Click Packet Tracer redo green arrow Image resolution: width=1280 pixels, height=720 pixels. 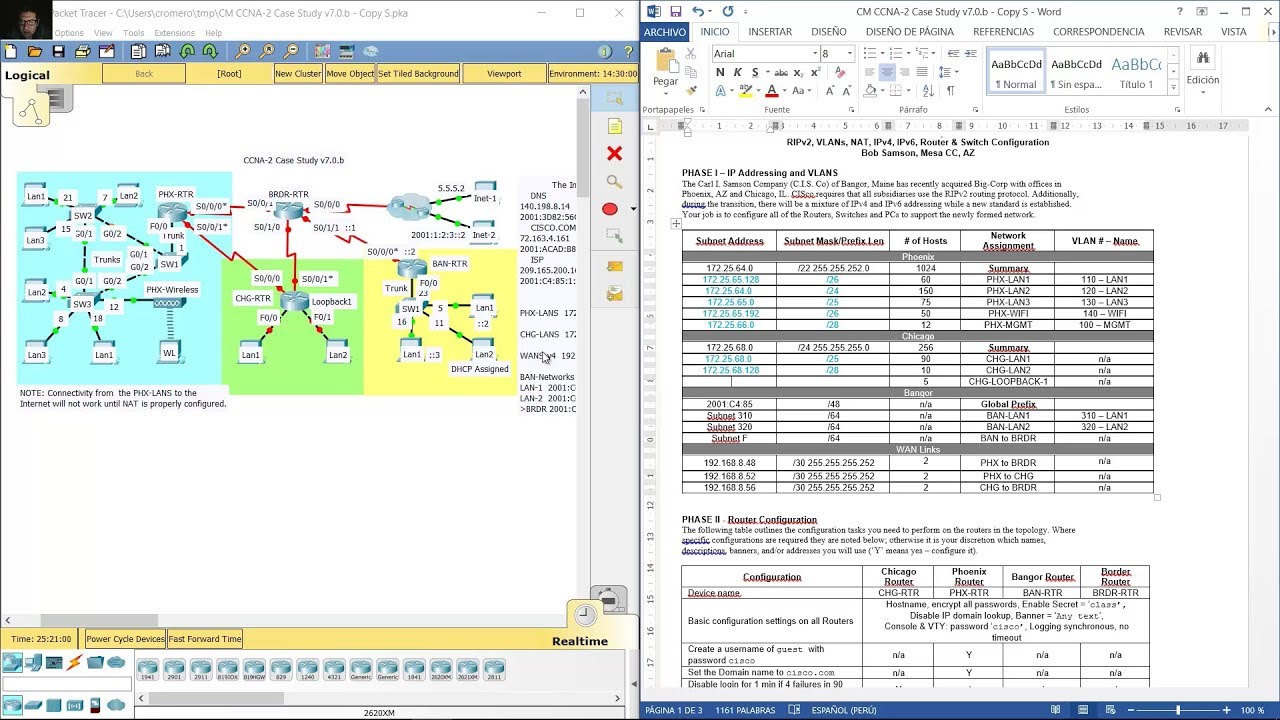click(x=210, y=51)
